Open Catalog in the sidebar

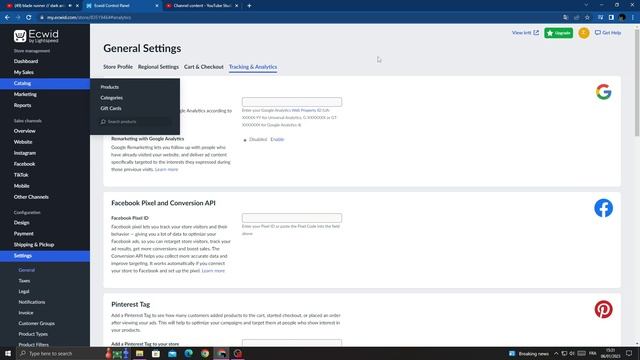pos(45,83)
